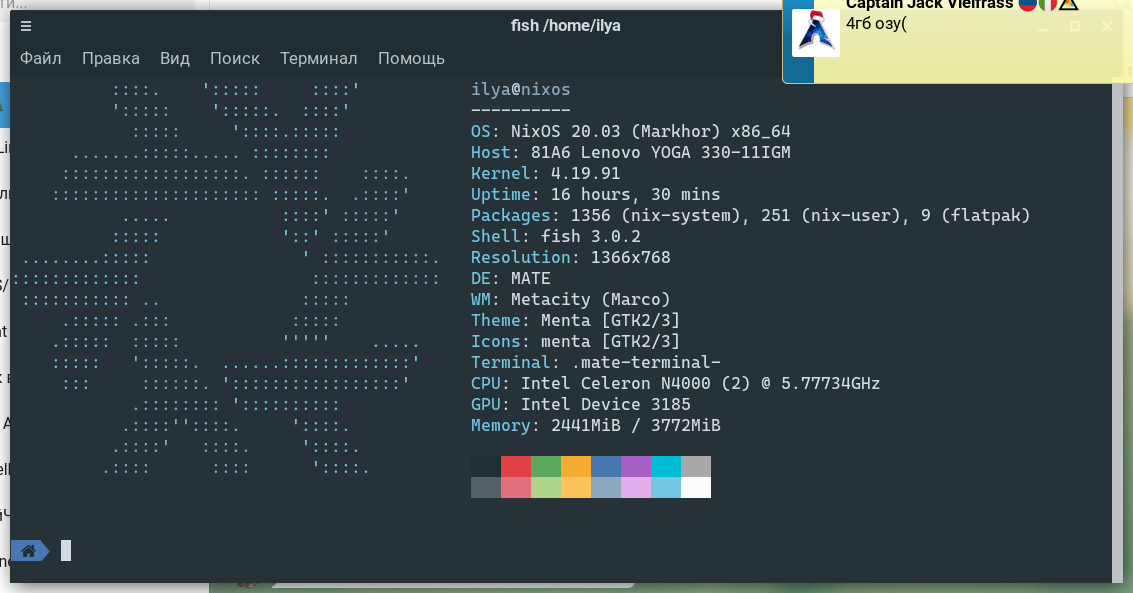The height and width of the screenshot is (593, 1133).
Task: Click the OS line NixOS 20.03
Action: tap(631, 131)
